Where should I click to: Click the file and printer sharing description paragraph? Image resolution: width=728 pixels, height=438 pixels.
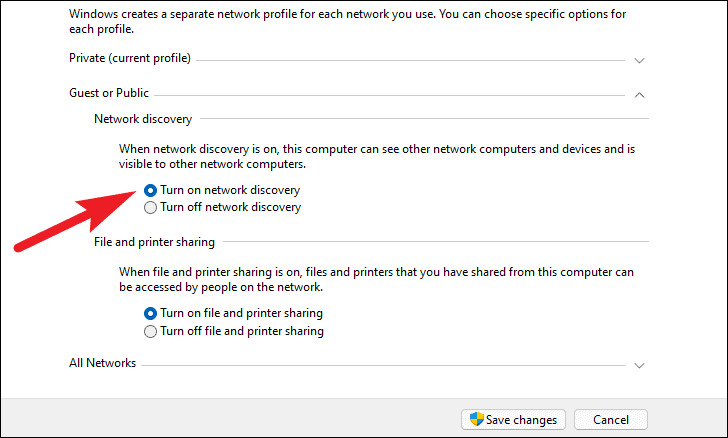(x=376, y=279)
